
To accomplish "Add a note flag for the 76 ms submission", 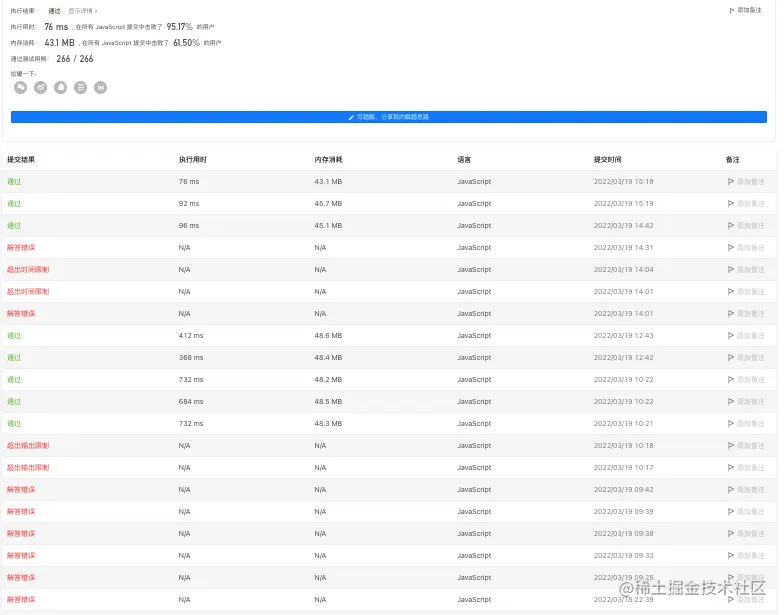I will coord(746,182).
